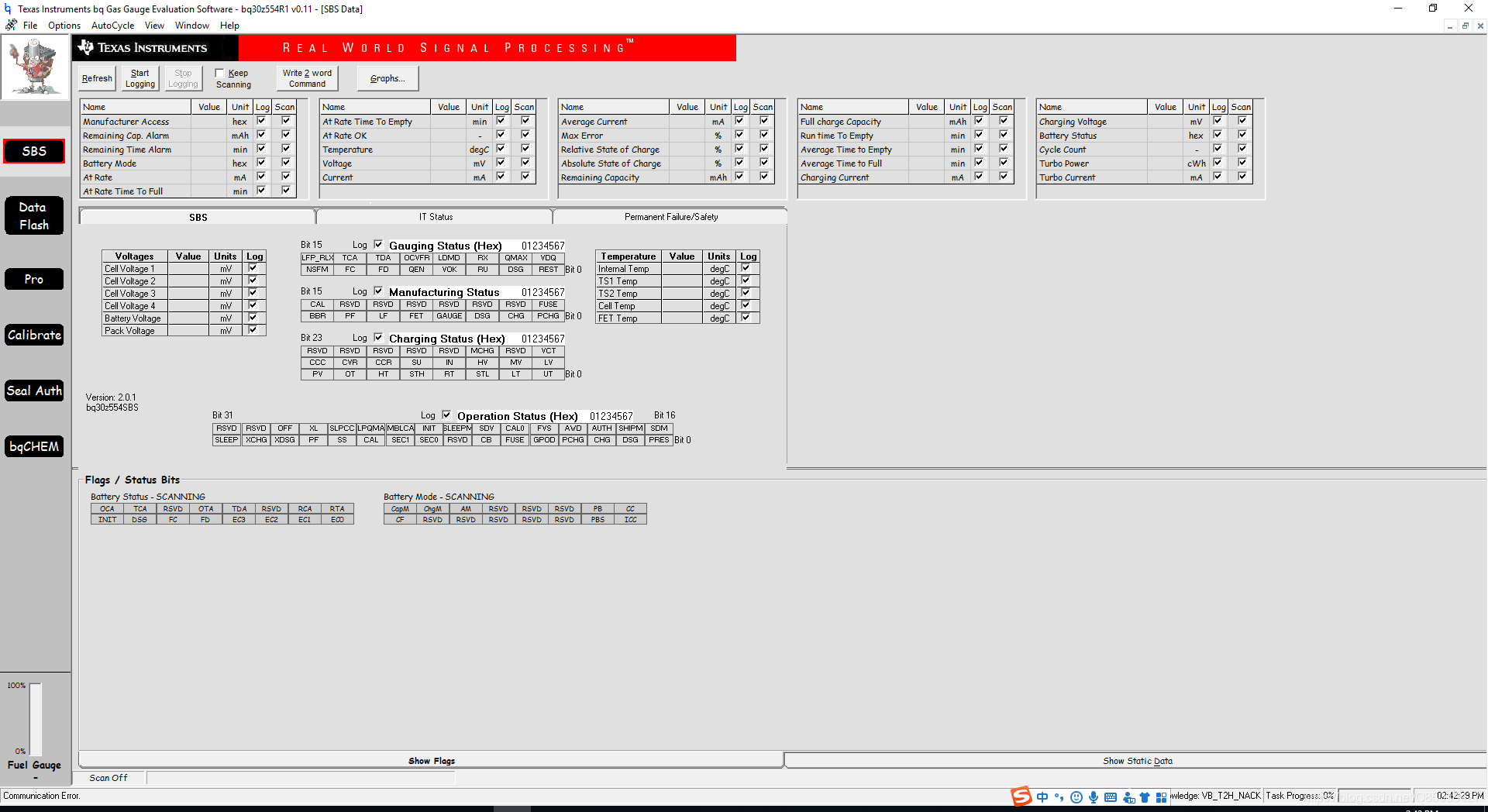The width and height of the screenshot is (1488, 812).
Task: Open the Window menu
Action: pyautogui.click(x=191, y=26)
